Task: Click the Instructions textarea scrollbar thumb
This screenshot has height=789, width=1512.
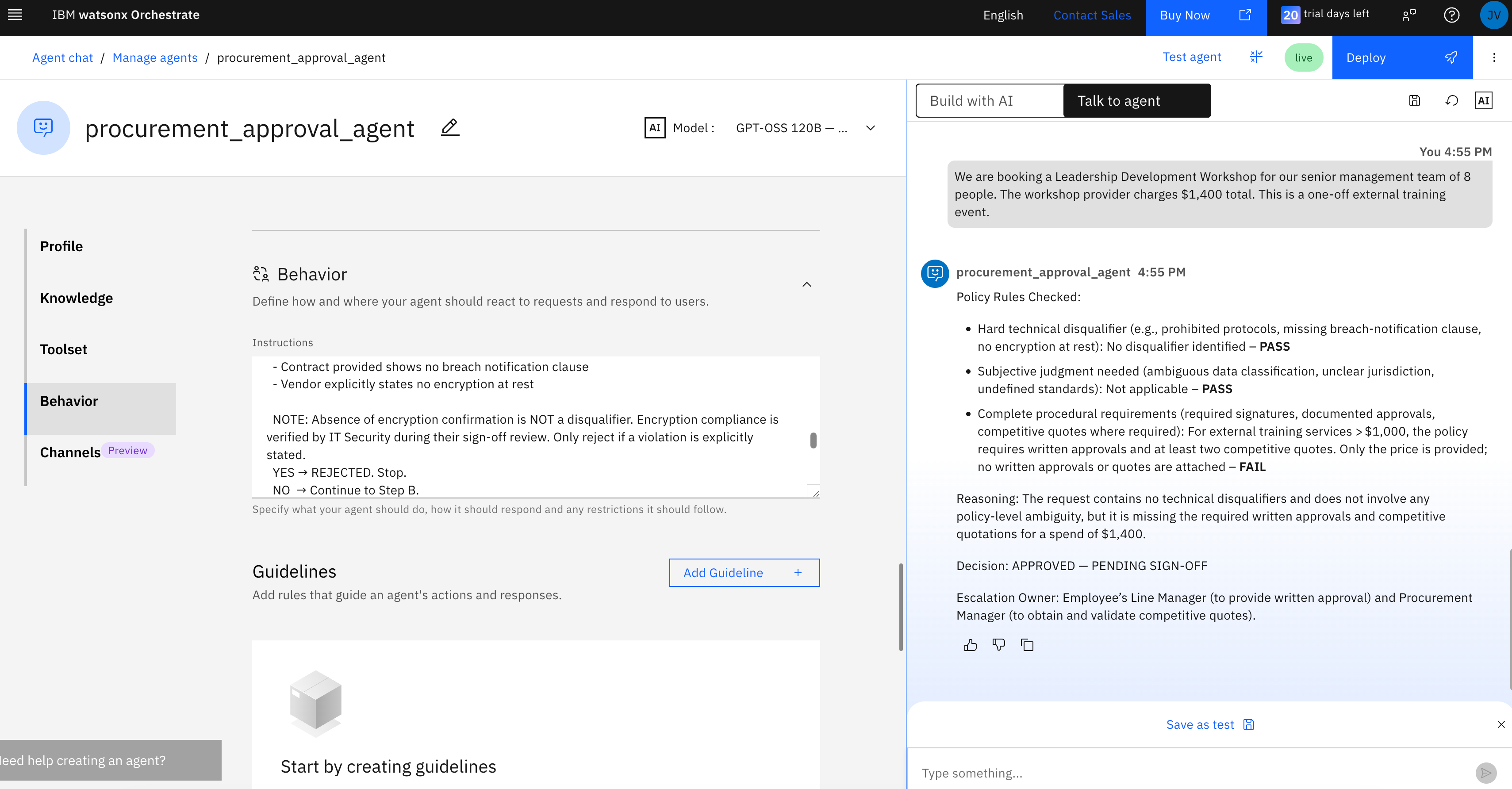Action: (814, 440)
